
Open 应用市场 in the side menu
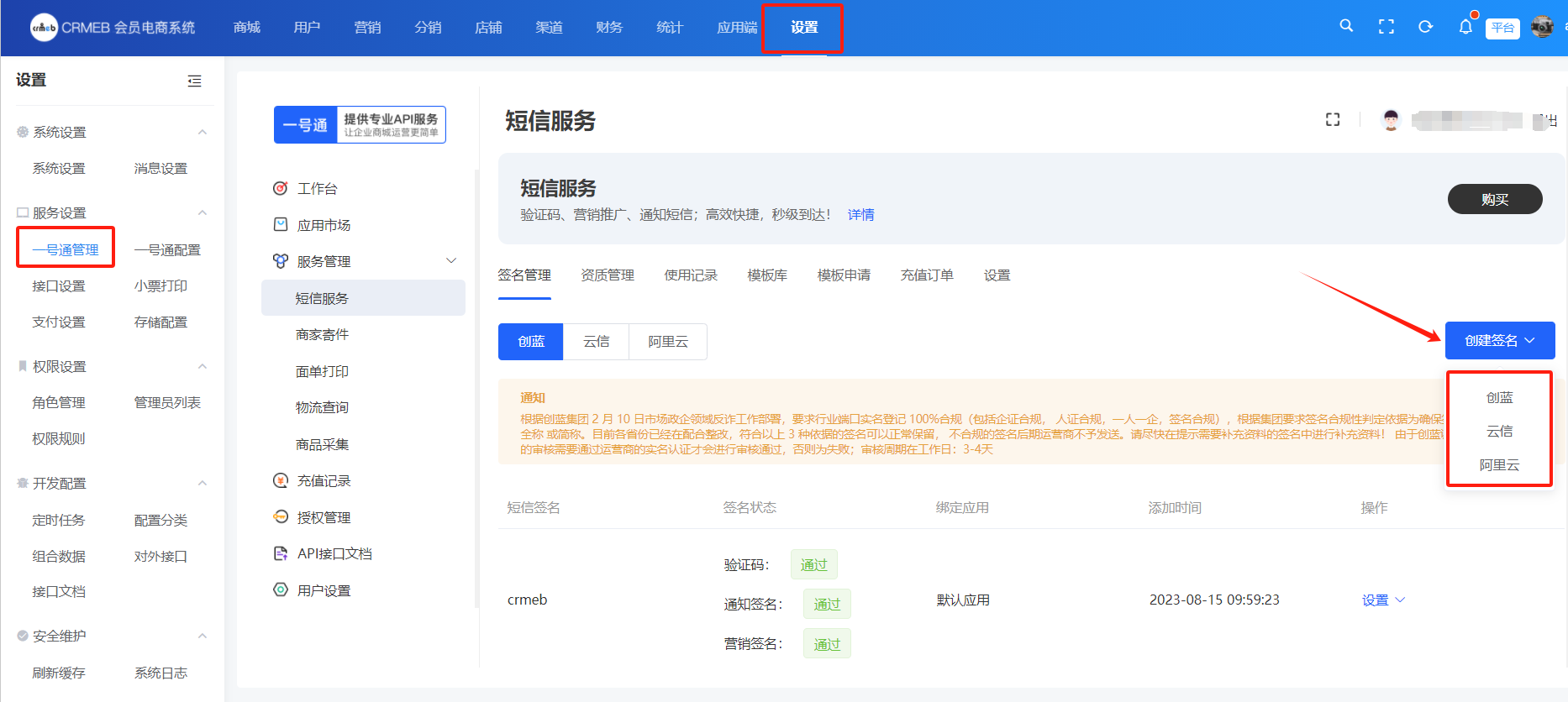pos(324,225)
